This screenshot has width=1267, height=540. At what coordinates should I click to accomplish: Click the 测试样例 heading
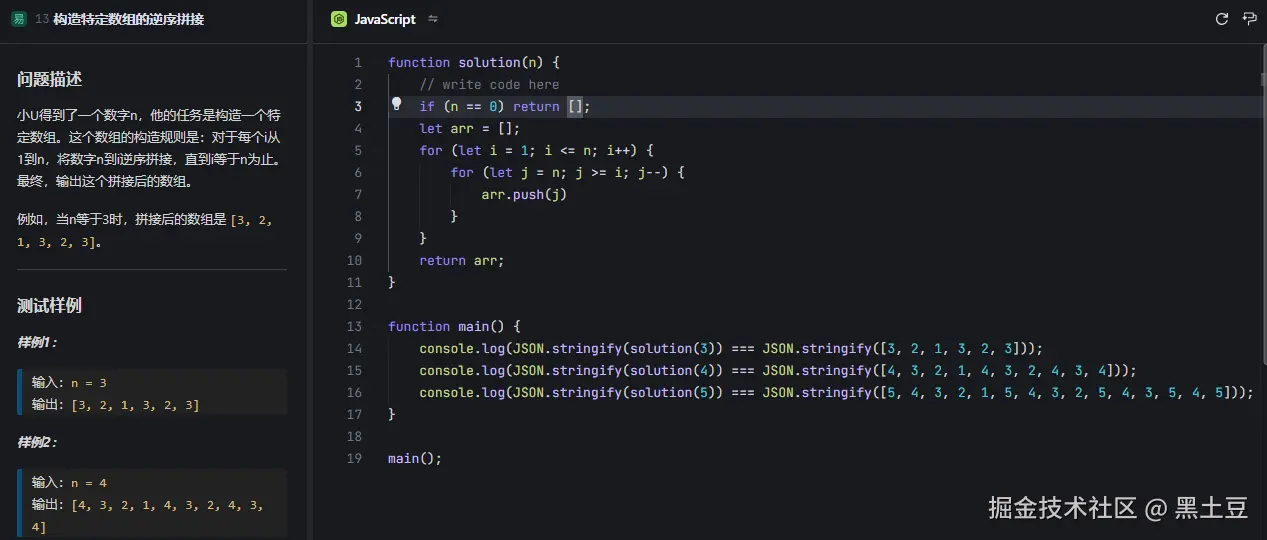49,306
